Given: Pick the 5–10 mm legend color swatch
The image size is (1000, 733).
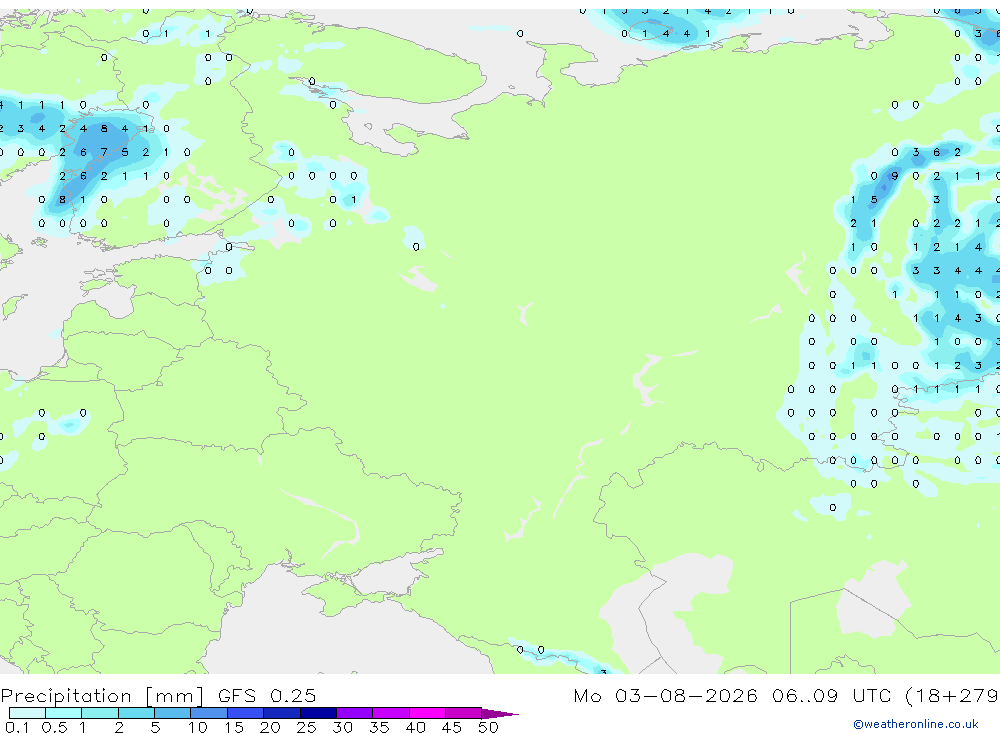Looking at the screenshot, I should (x=173, y=713).
